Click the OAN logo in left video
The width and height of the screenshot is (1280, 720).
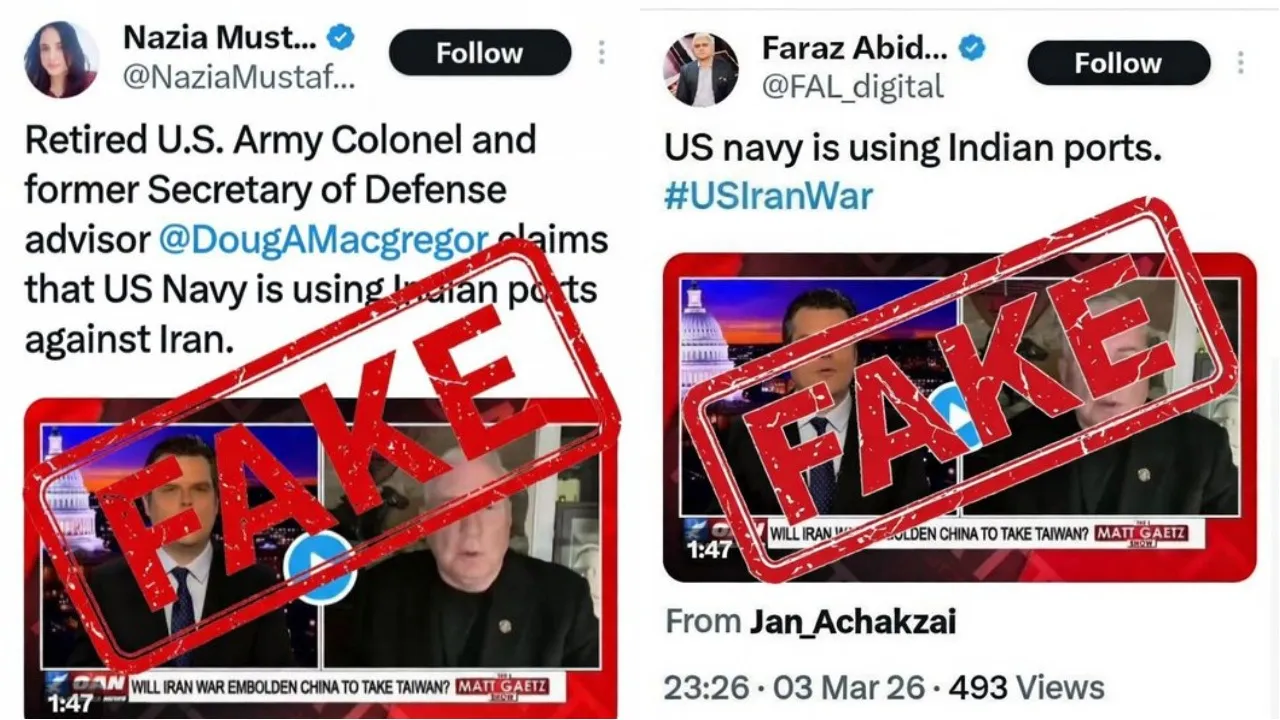[x=86, y=687]
